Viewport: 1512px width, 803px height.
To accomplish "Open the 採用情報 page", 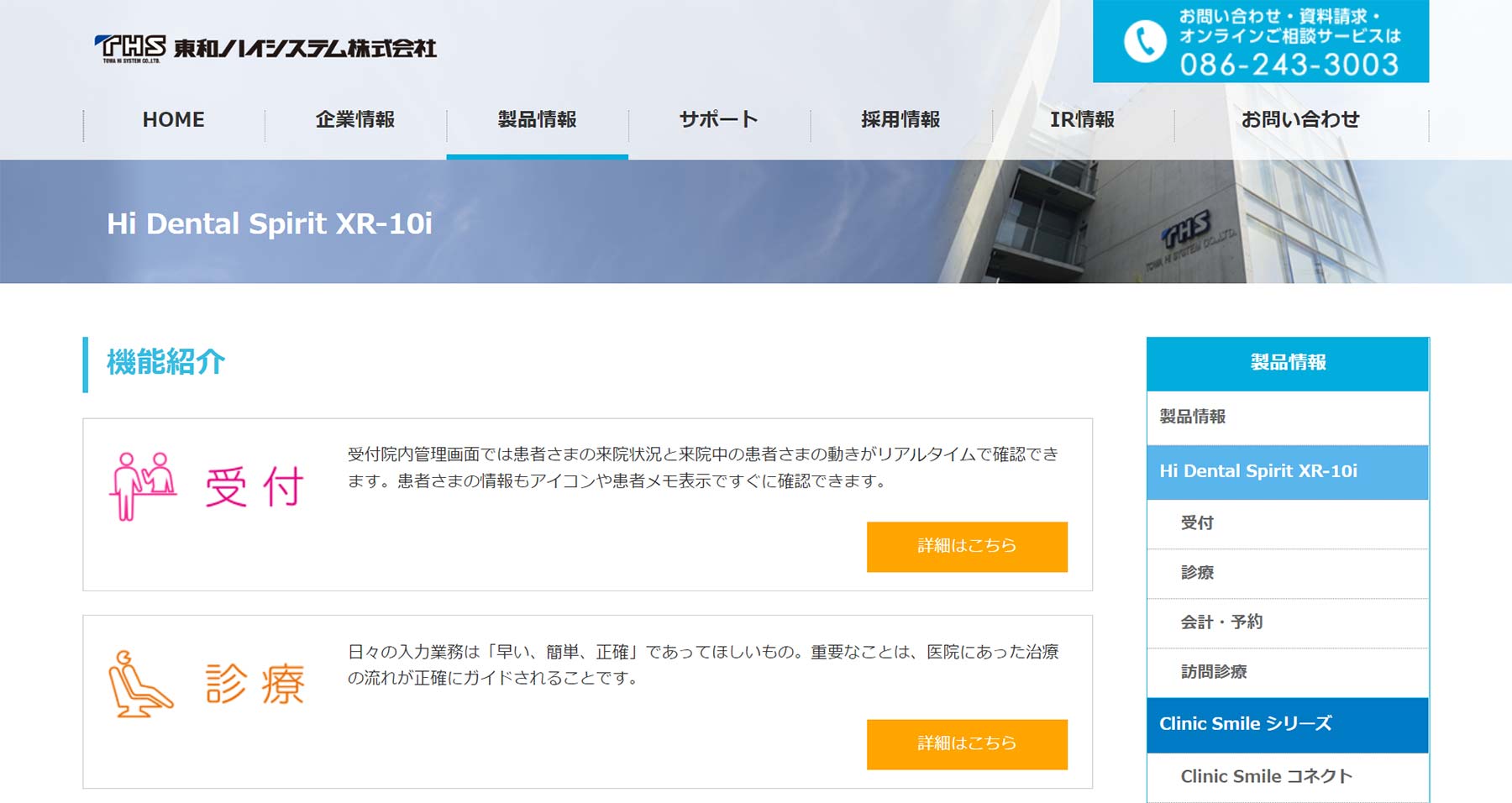I will (900, 119).
